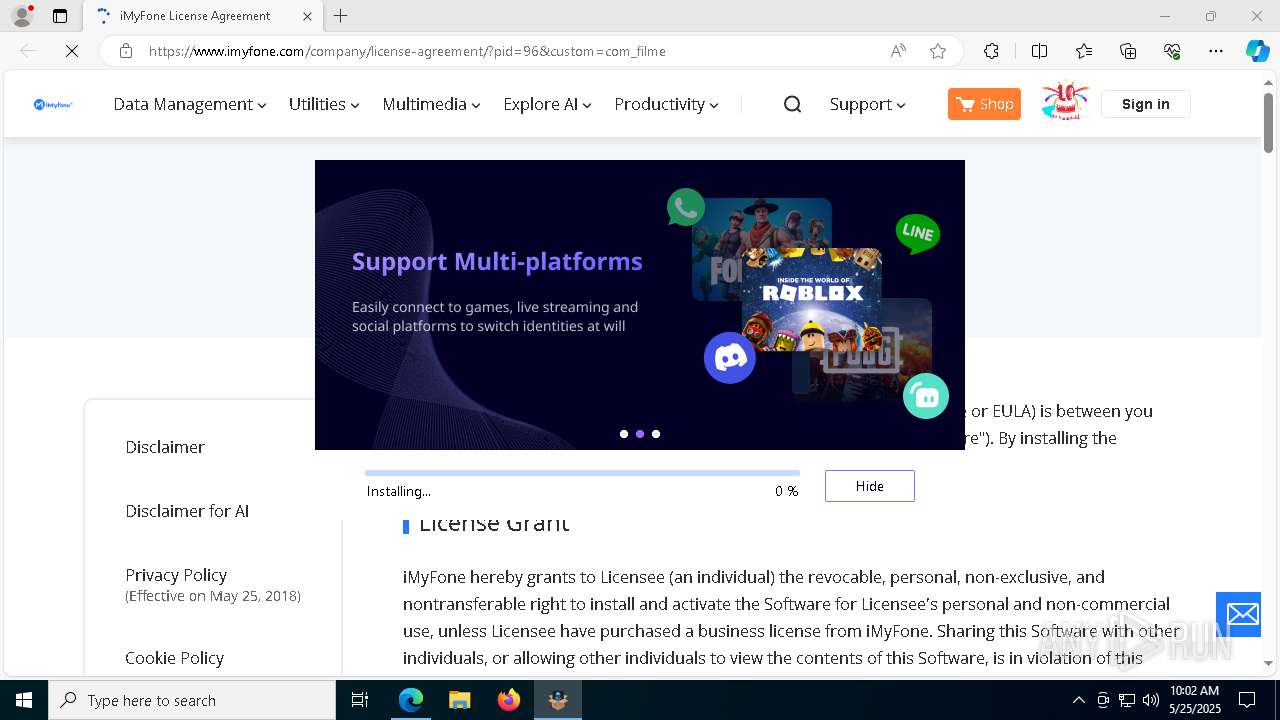Open Disclaimer for AI sidebar link
Image resolution: width=1280 pixels, height=720 pixels.
(x=187, y=511)
